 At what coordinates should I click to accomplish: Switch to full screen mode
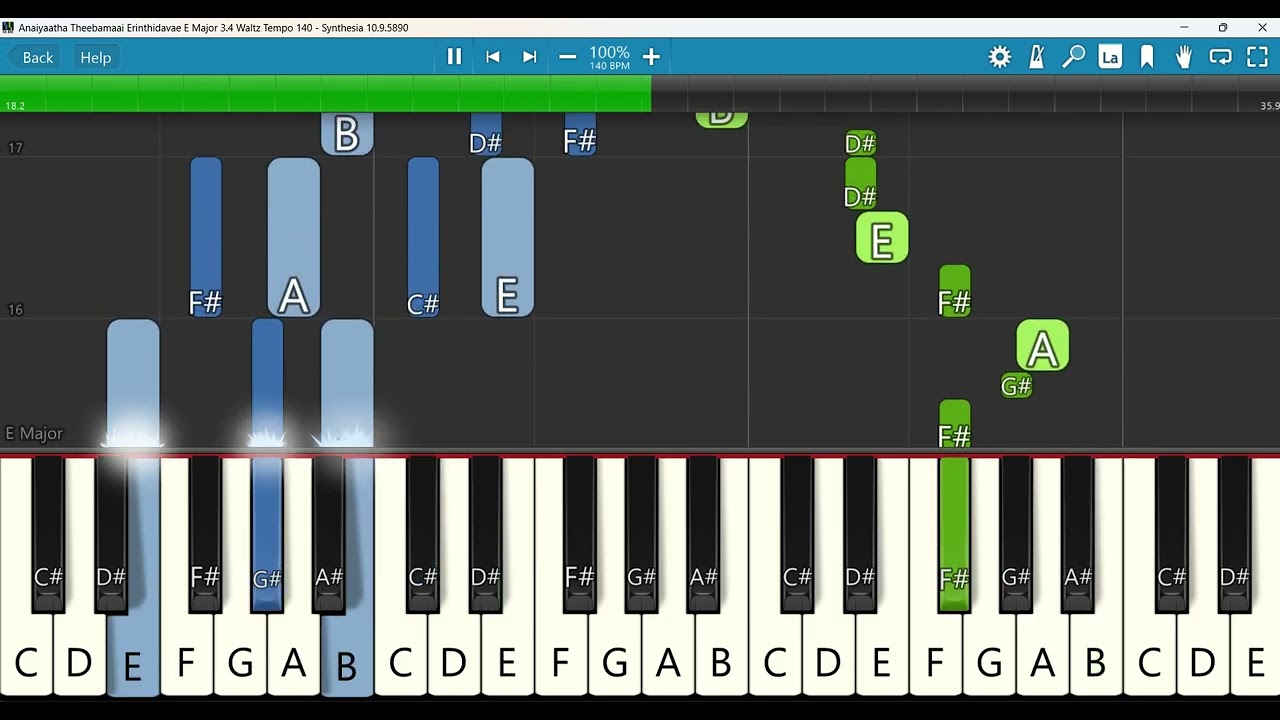point(1257,57)
